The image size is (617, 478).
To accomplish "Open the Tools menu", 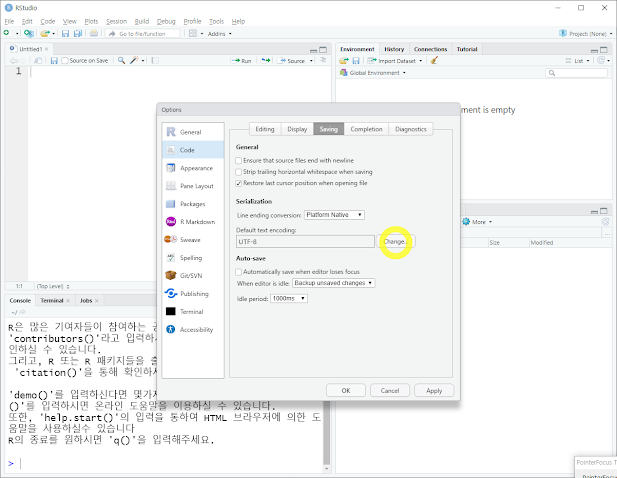I will click(x=216, y=21).
